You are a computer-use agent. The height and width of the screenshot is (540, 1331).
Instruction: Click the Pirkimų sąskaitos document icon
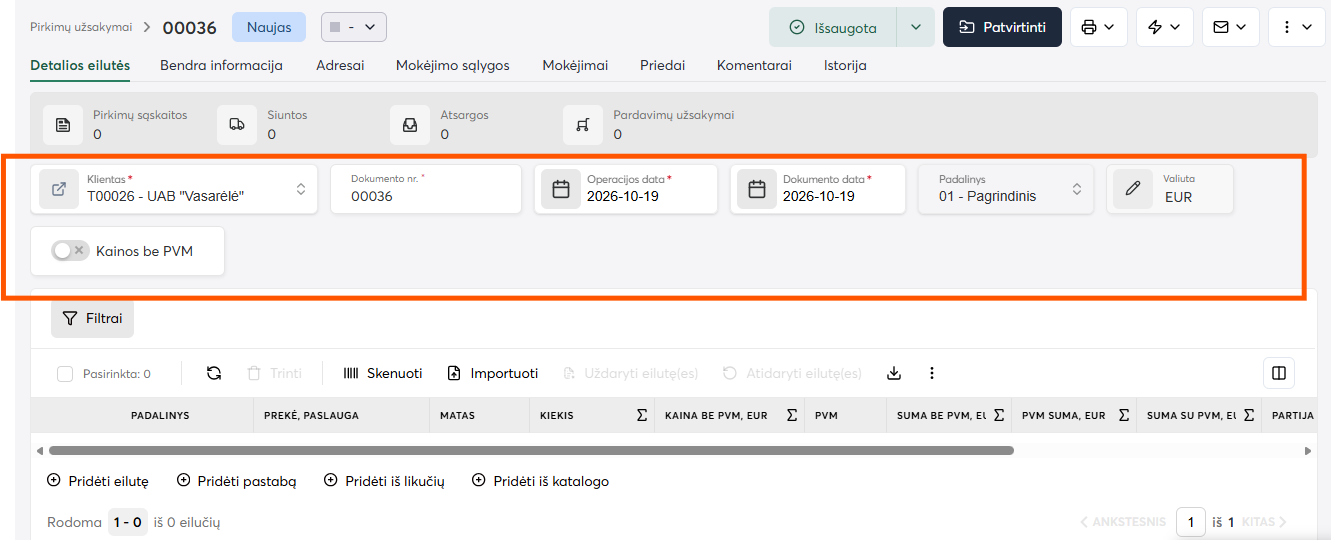coord(63,125)
